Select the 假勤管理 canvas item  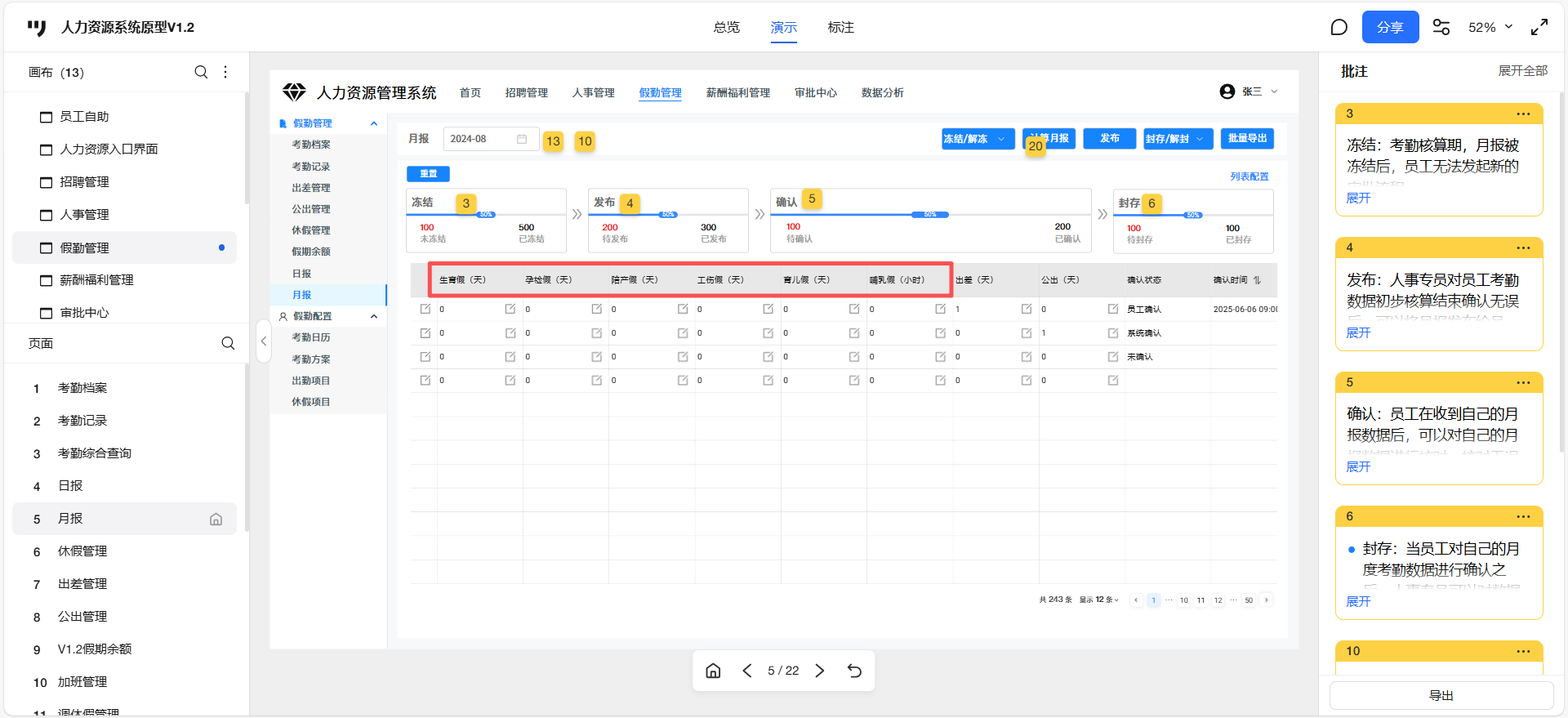pos(85,248)
